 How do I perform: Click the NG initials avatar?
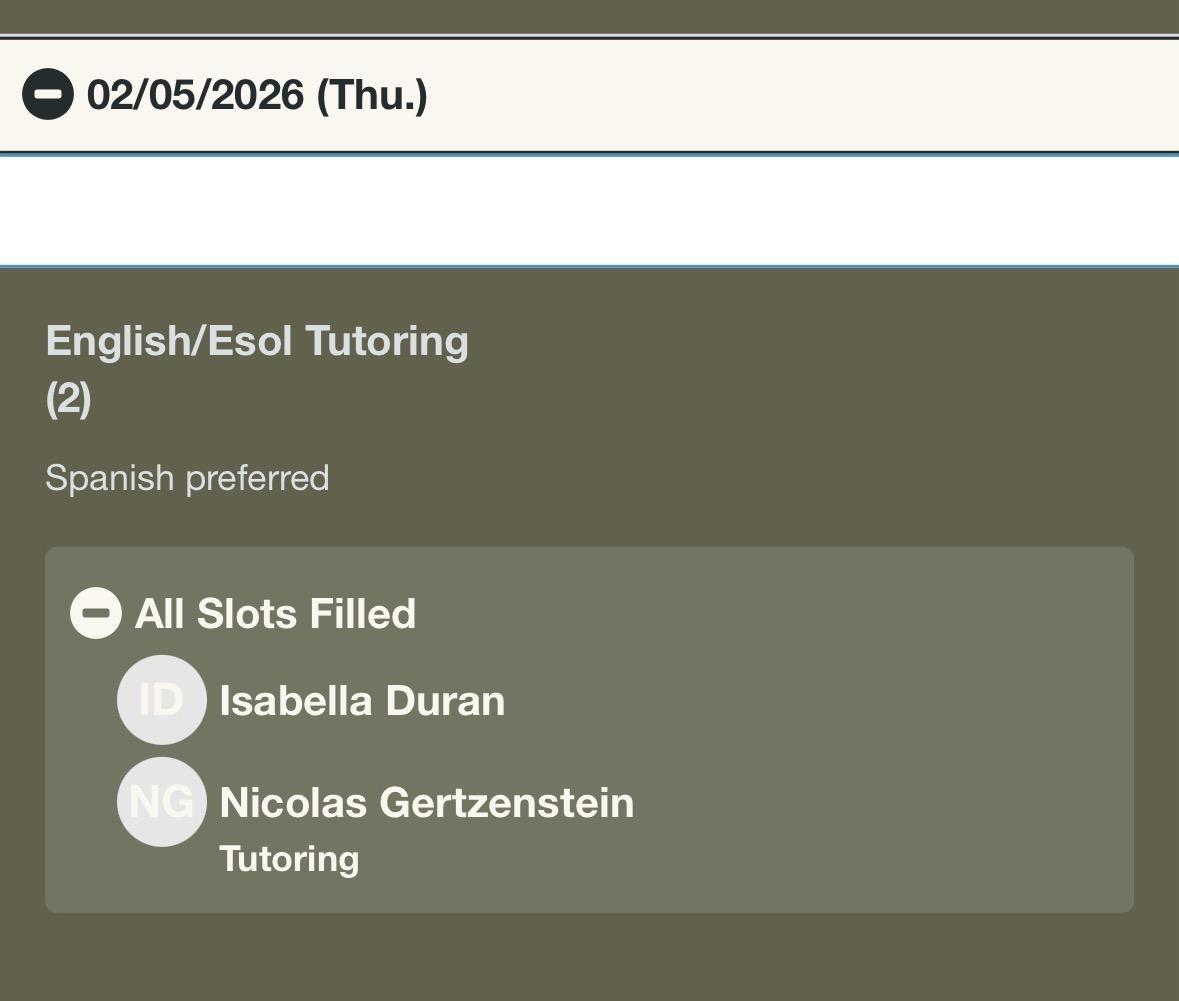pyautogui.click(x=162, y=802)
